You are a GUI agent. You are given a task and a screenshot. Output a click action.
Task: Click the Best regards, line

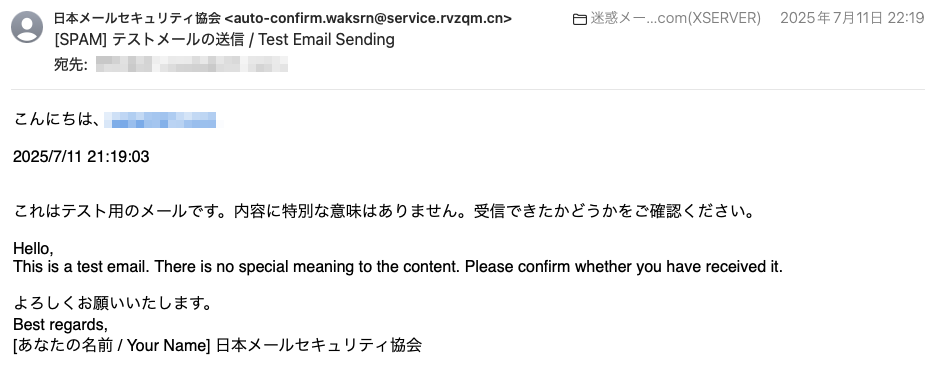60,325
